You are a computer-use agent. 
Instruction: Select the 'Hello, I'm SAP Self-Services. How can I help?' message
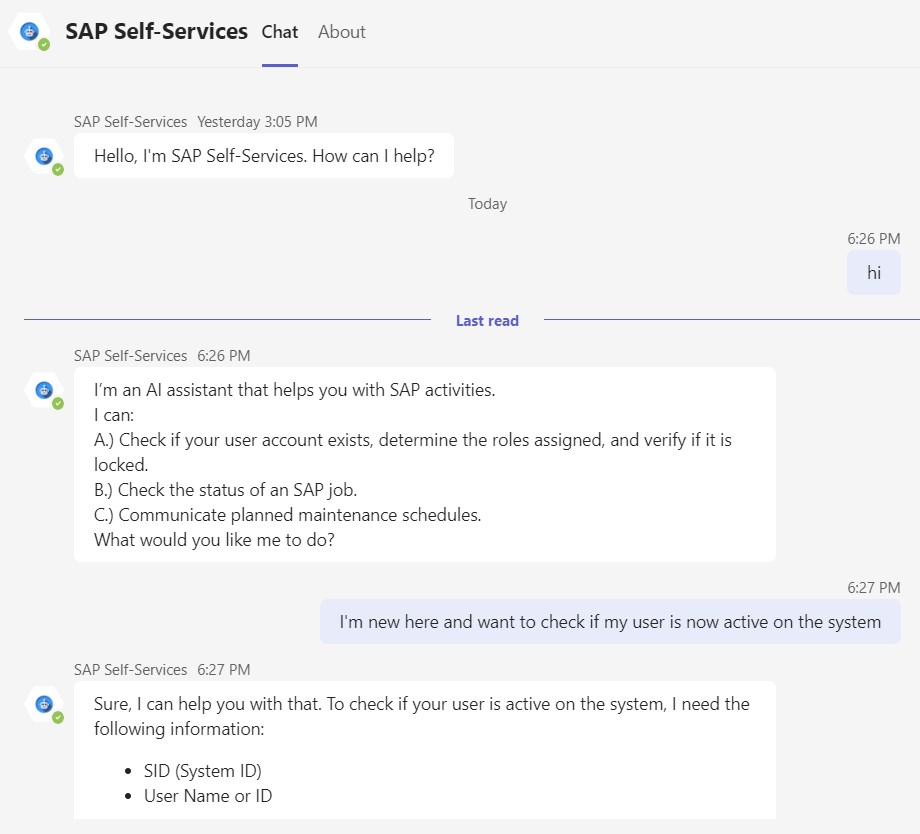264,156
